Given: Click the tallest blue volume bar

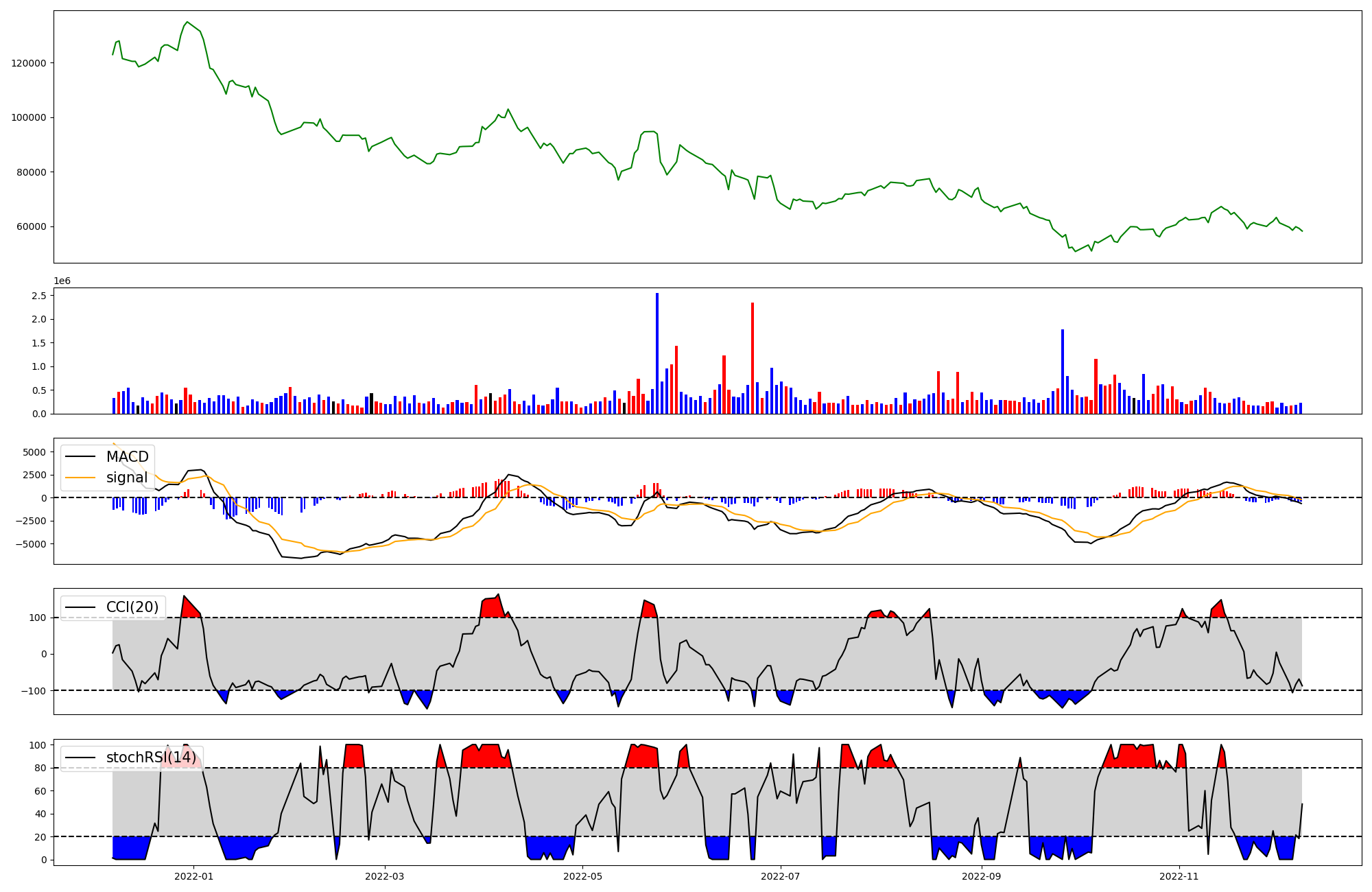Looking at the screenshot, I should [657, 353].
